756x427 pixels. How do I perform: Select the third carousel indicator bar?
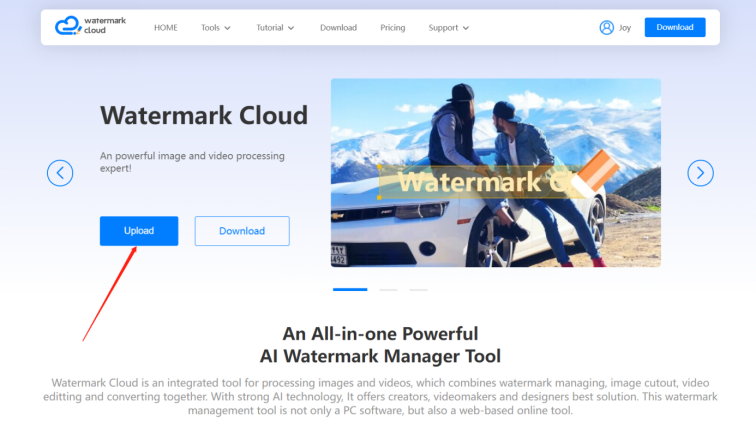[418, 290]
